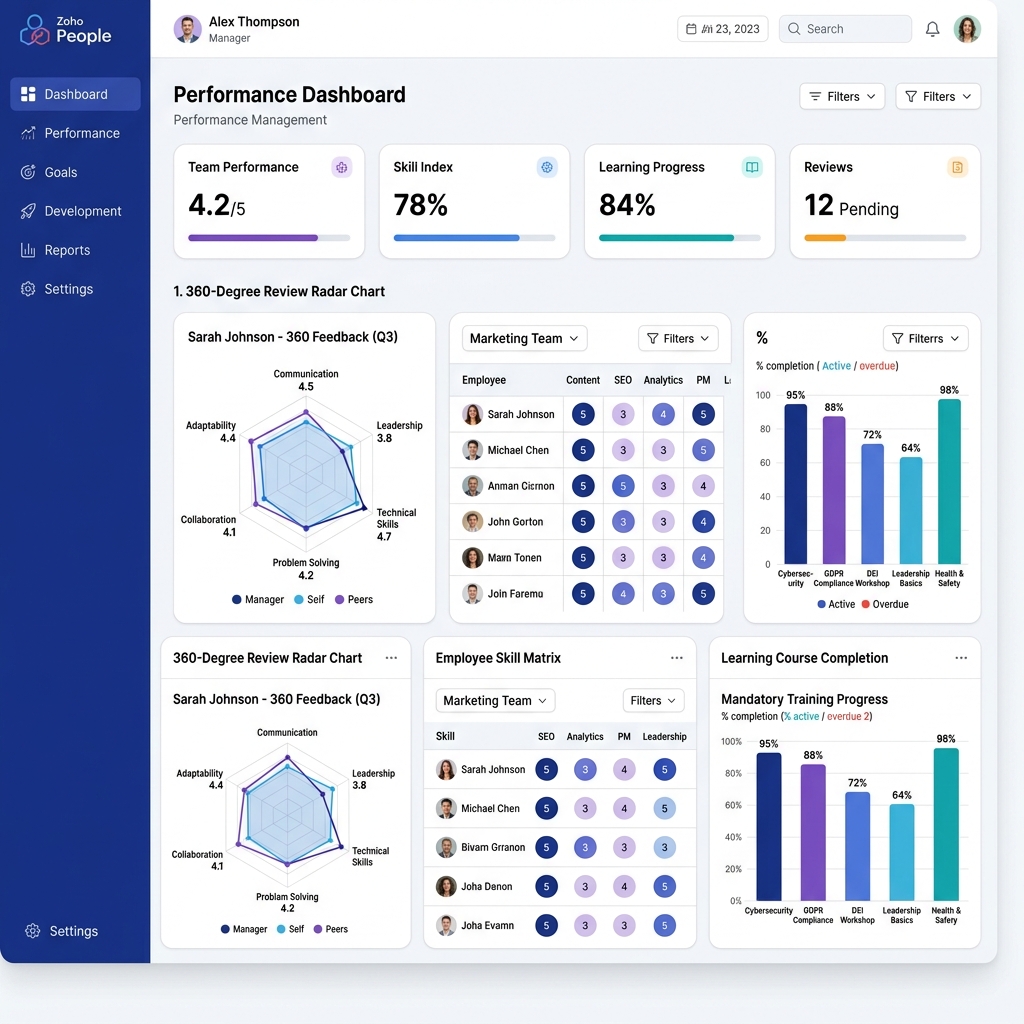Click the overdue link in upper % completion
The width and height of the screenshot is (1024, 1024).
coord(877,366)
